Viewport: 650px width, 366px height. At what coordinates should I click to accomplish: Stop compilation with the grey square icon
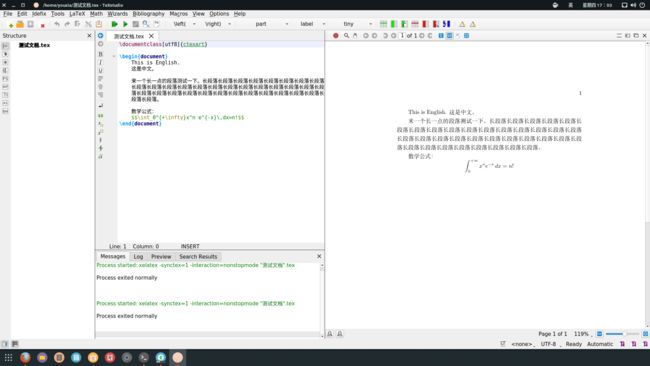coord(136,24)
